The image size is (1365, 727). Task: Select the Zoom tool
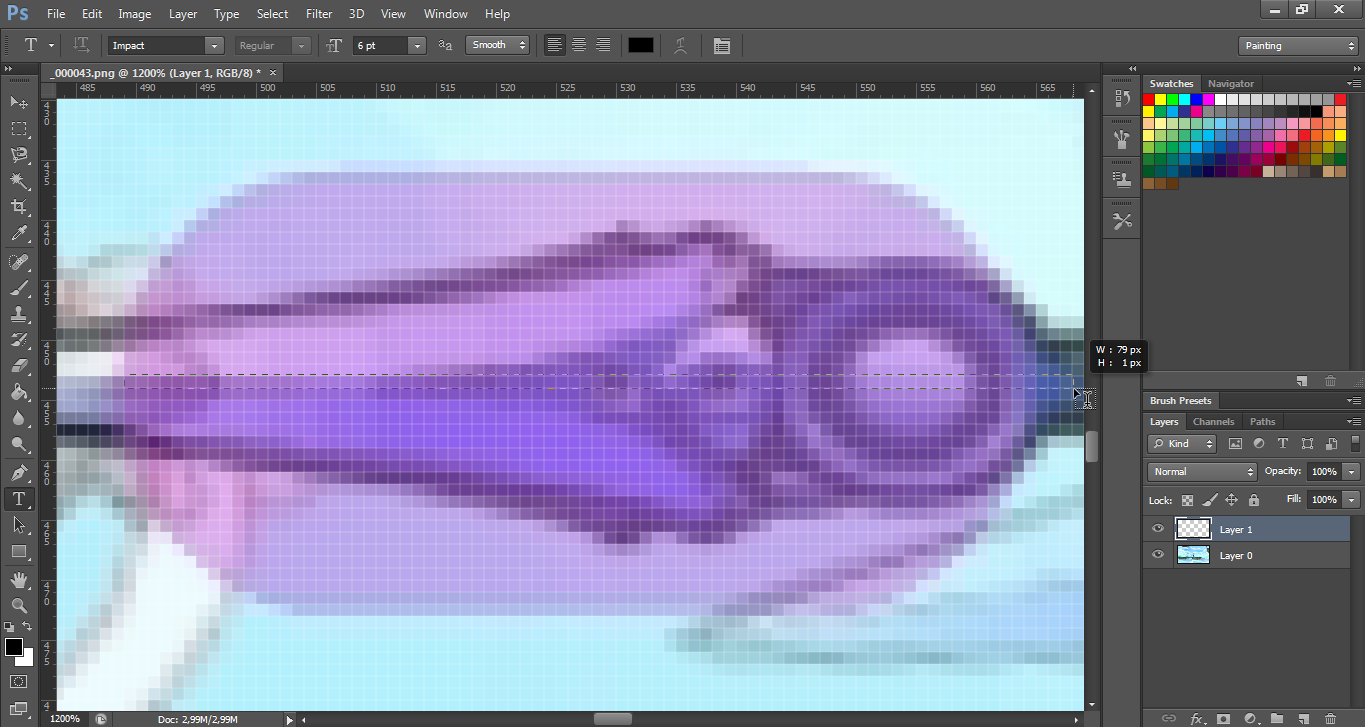pos(19,606)
